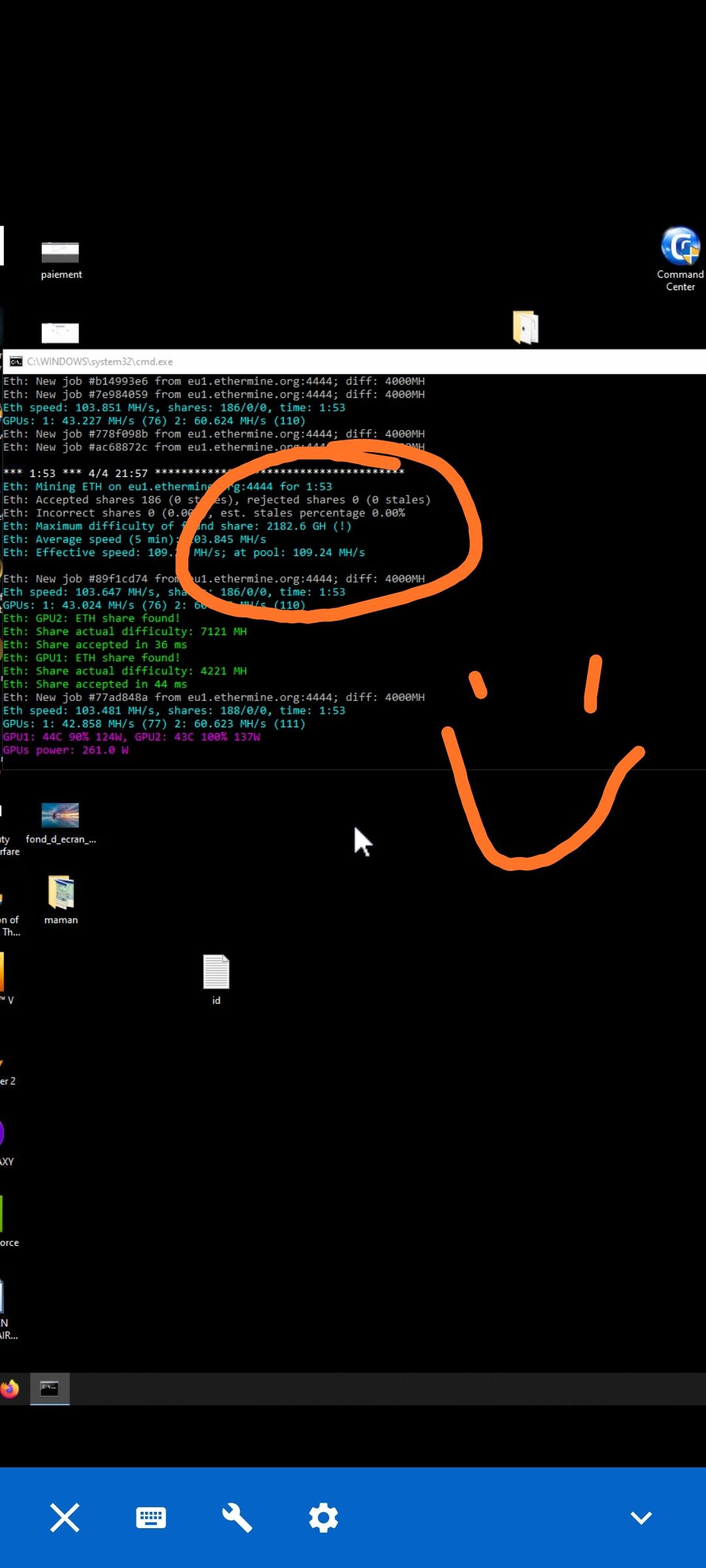Click the cmd.exe icon in the title bar
The image size is (706, 1568).
pos(16,361)
